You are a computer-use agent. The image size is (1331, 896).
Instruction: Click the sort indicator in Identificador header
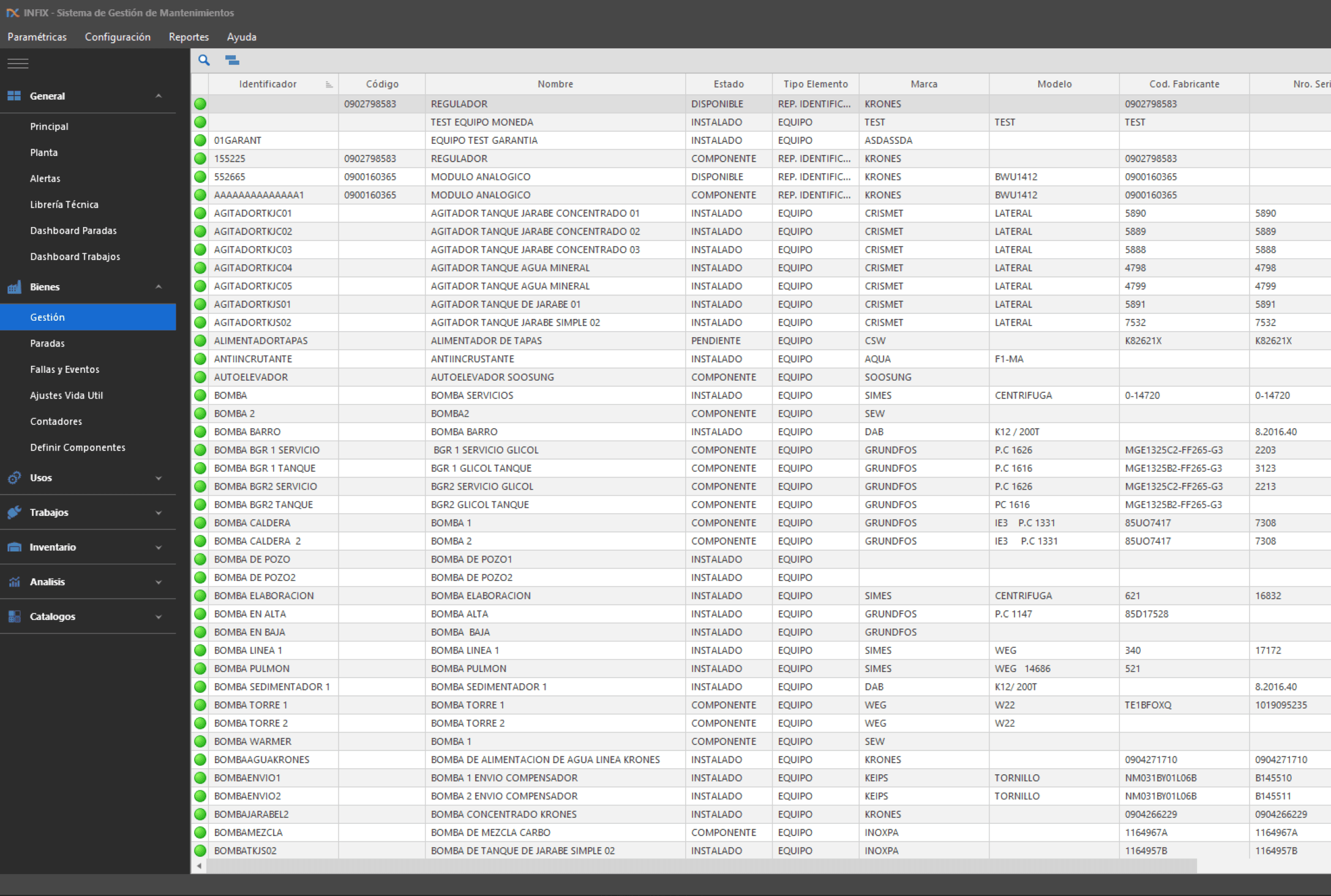click(329, 84)
